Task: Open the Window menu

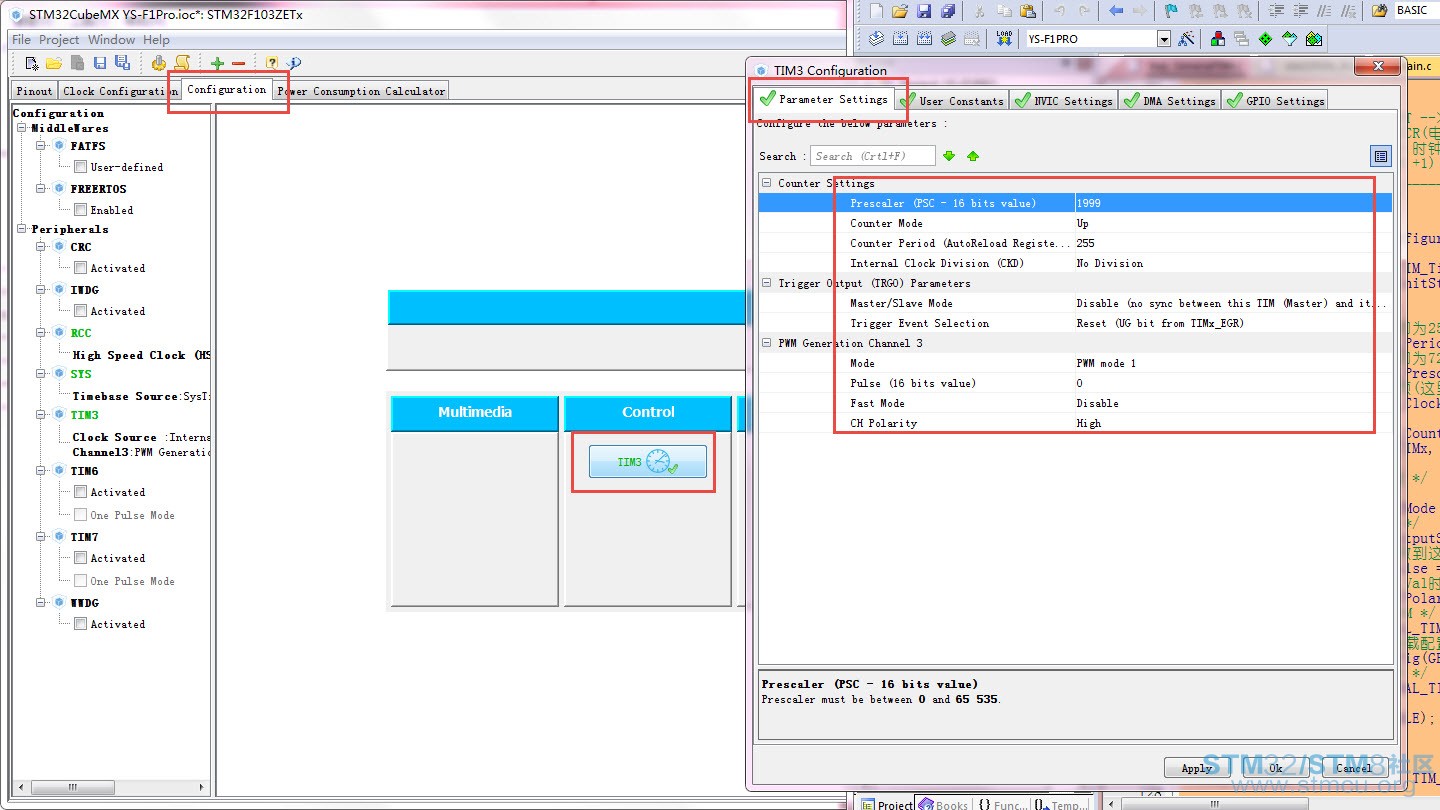Action: (111, 40)
